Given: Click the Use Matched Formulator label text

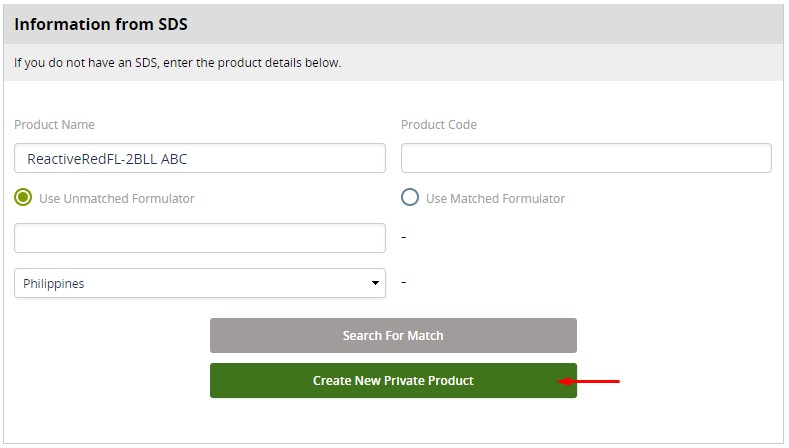Looking at the screenshot, I should click(495, 198).
